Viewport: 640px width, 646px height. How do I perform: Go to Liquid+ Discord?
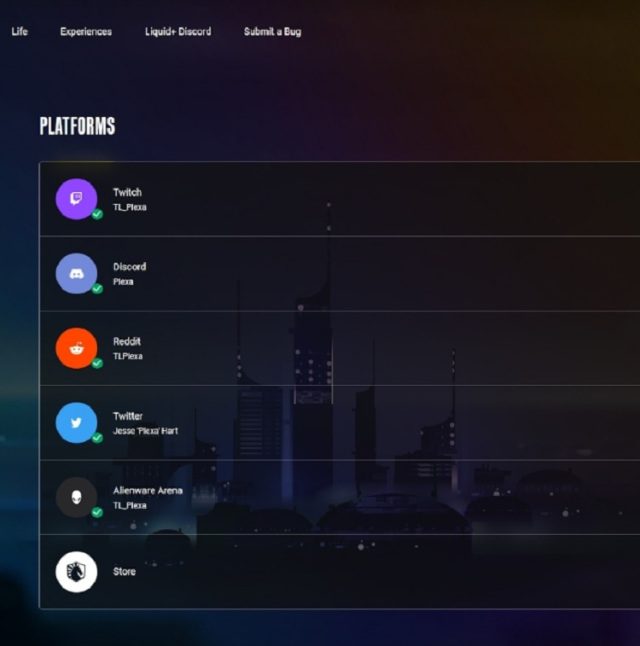(x=178, y=32)
